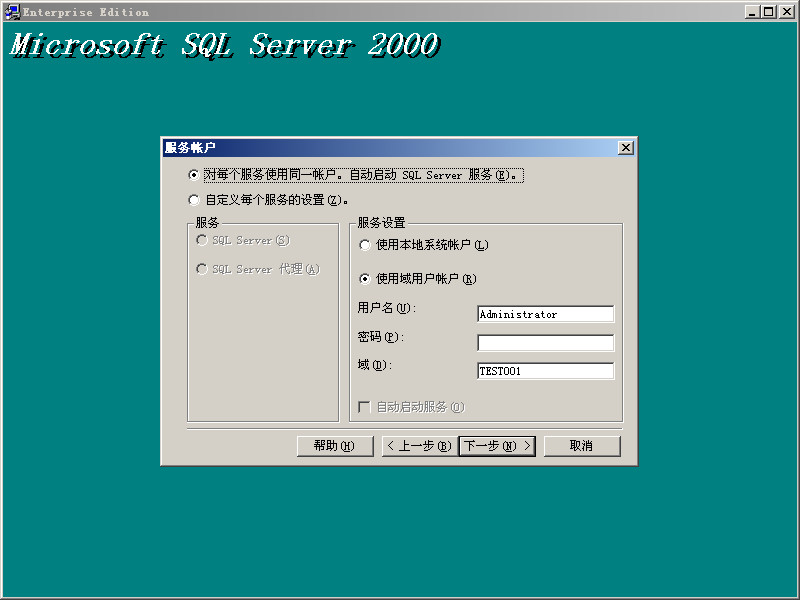Click the 域(D) label

click(374, 365)
